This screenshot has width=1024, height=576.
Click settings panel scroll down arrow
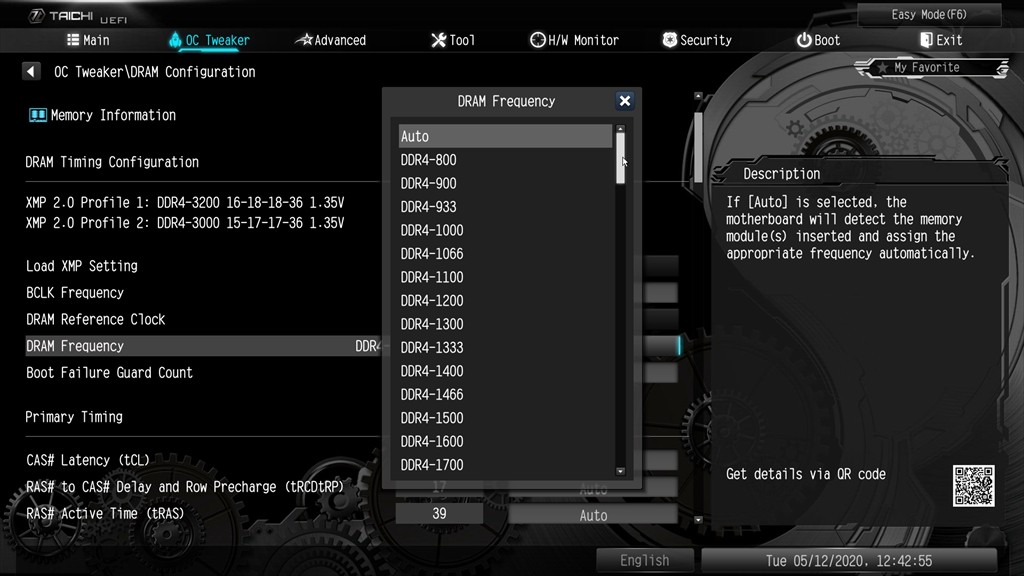(x=698, y=520)
